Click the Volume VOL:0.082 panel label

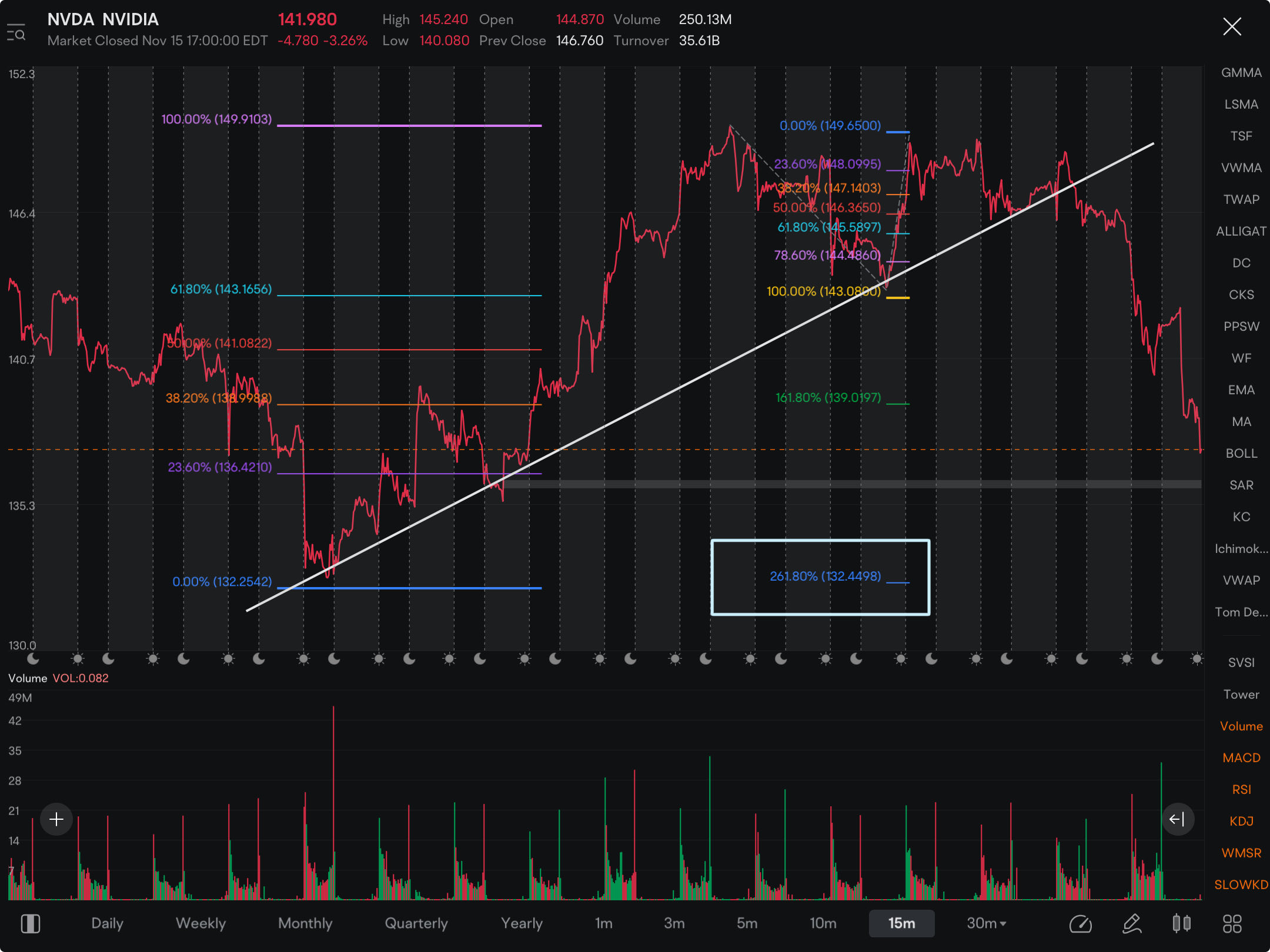(58, 678)
